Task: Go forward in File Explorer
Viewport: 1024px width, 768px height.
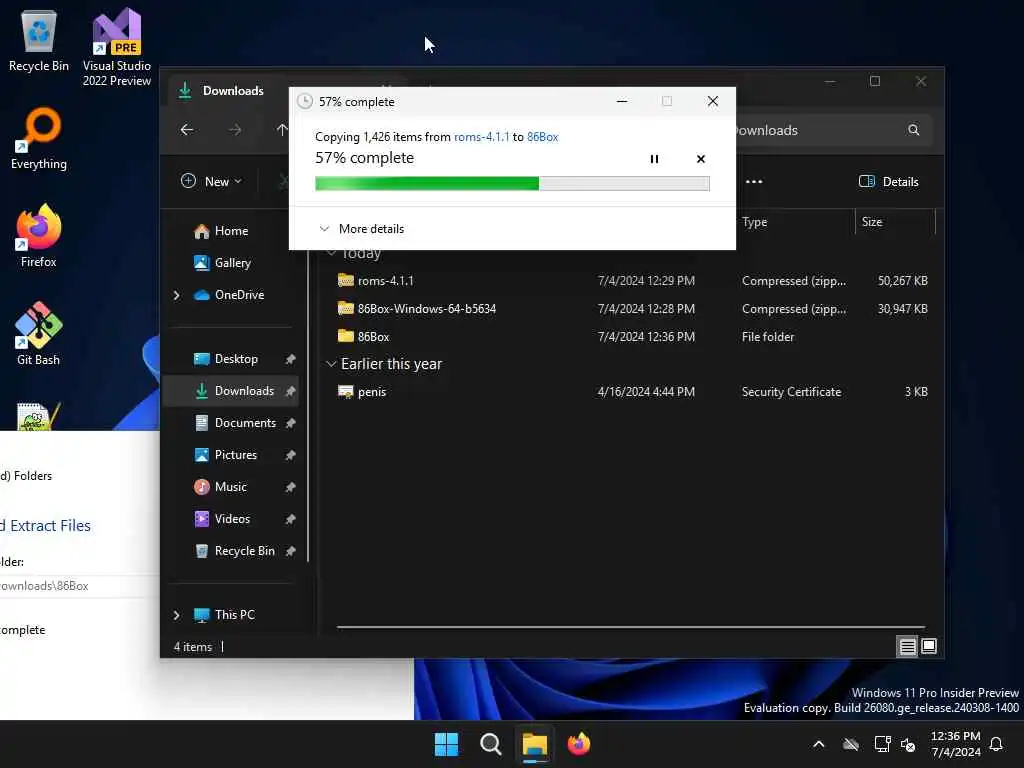Action: 235,129
